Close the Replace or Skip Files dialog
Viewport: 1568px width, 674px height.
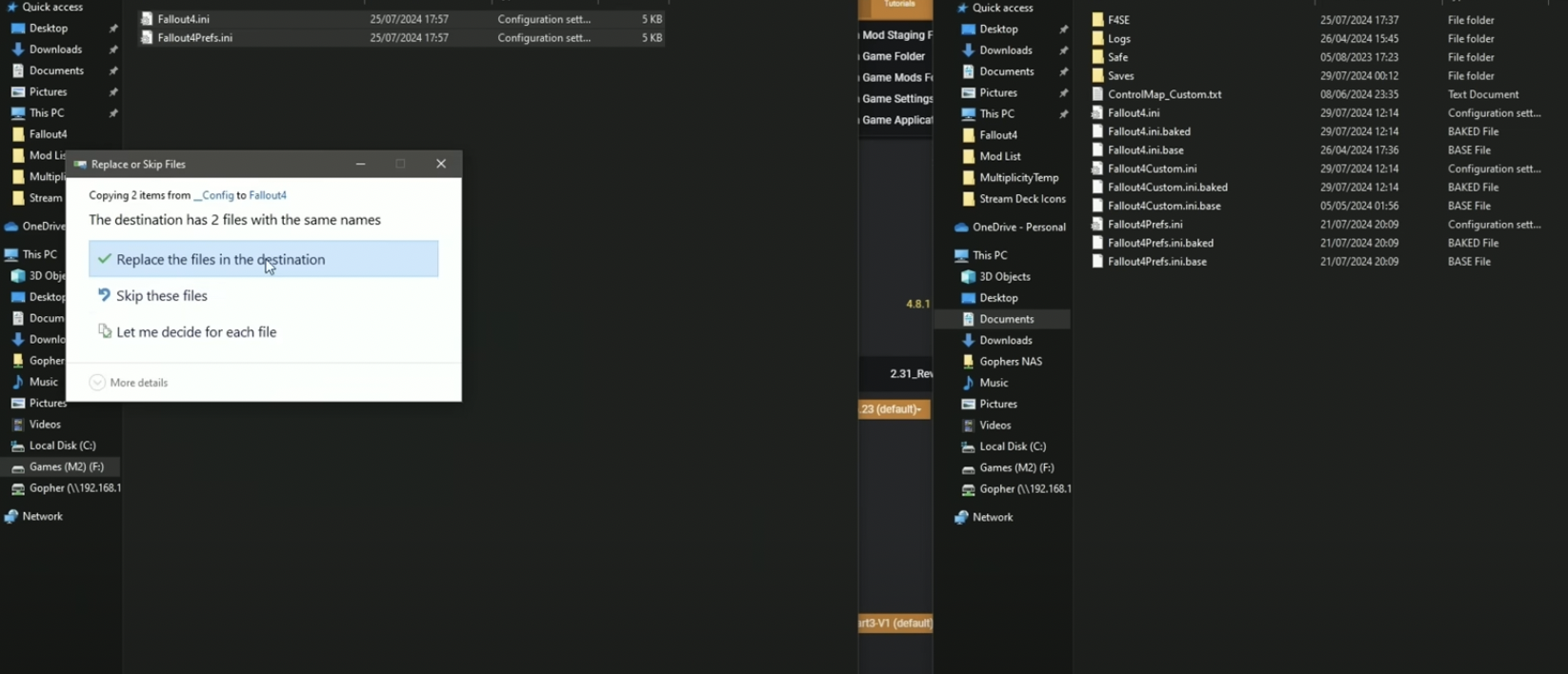[x=441, y=164]
